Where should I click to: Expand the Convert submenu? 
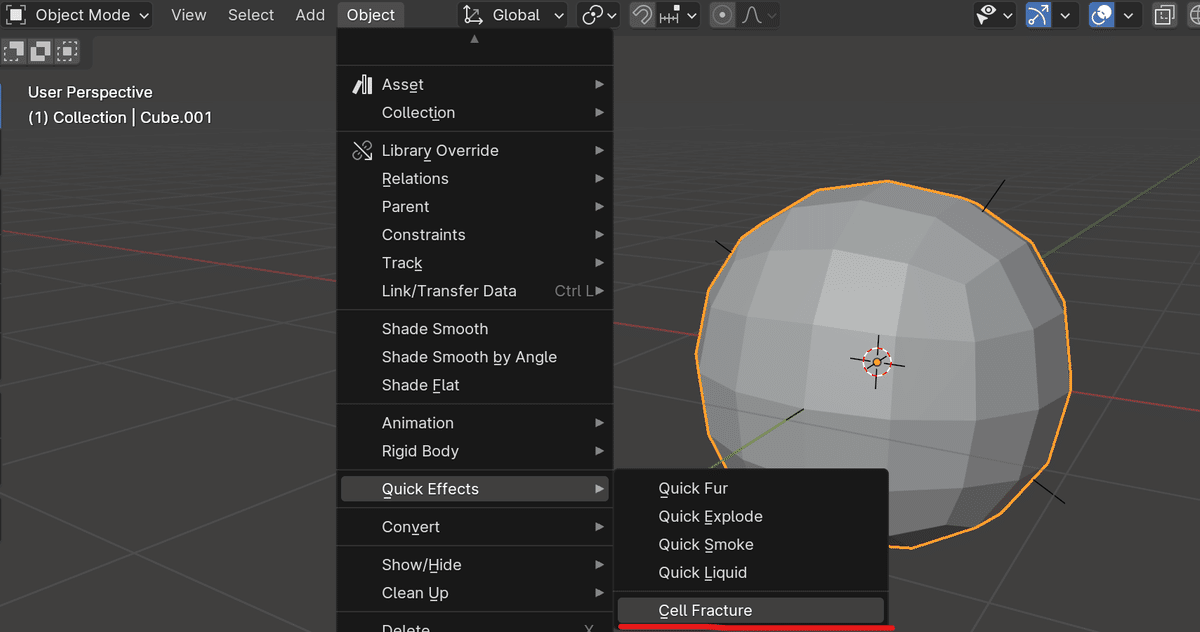[475, 527]
